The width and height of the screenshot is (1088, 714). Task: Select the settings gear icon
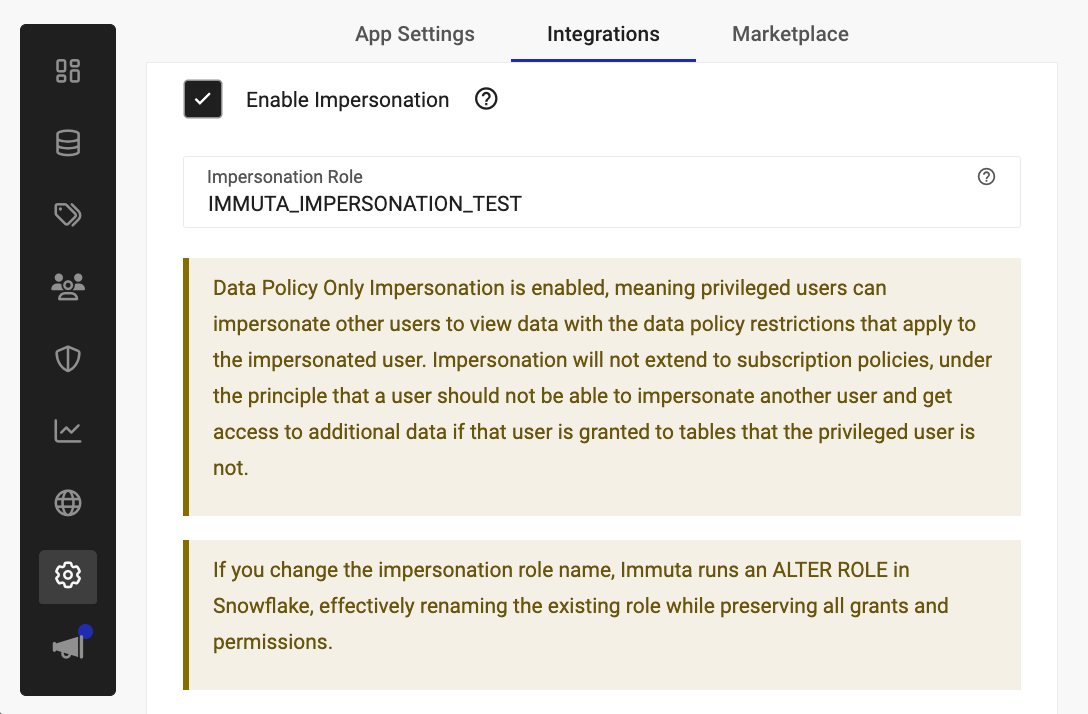coord(68,576)
